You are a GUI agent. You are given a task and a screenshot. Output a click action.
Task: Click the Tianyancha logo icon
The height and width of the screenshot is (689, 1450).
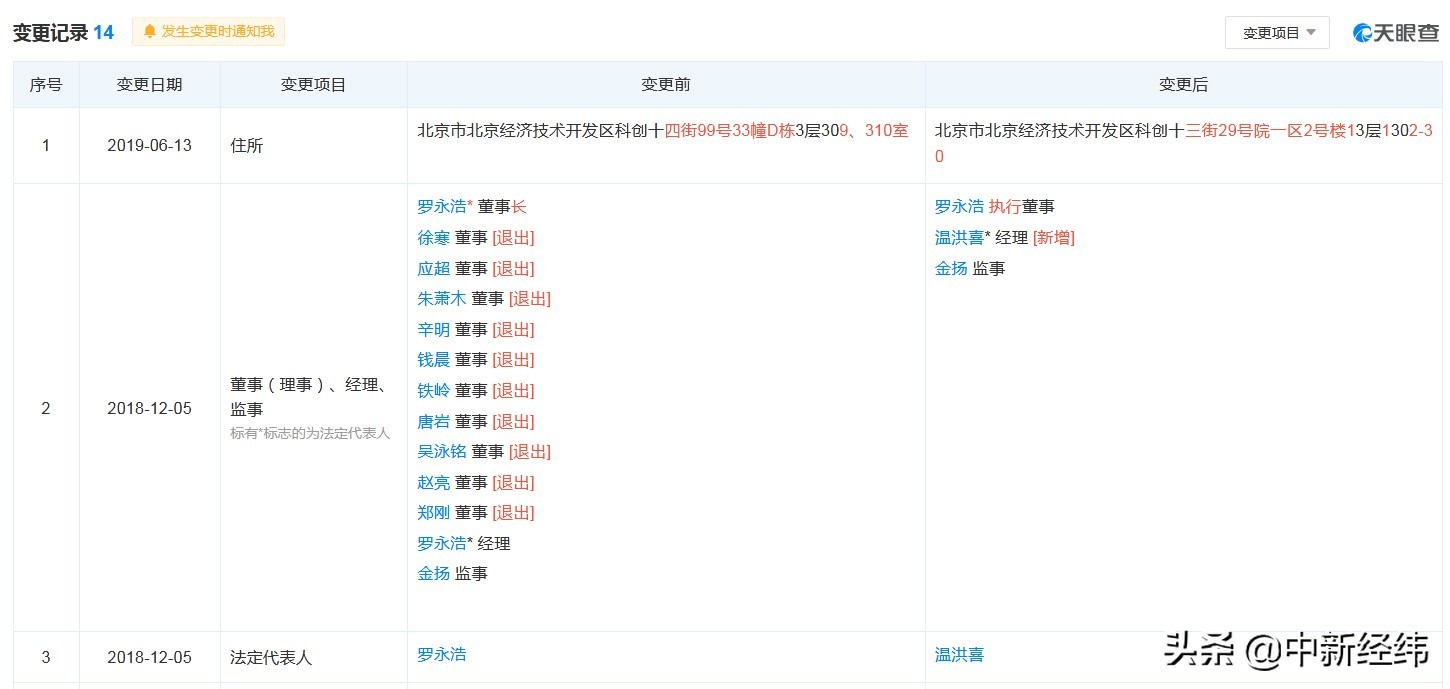(x=1362, y=33)
